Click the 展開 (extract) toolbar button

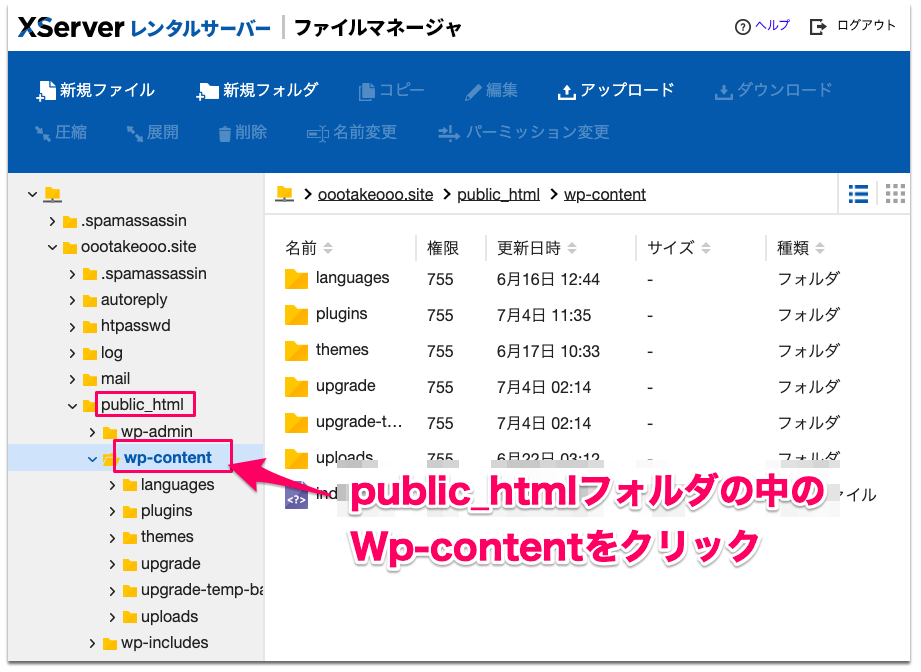click(153, 132)
